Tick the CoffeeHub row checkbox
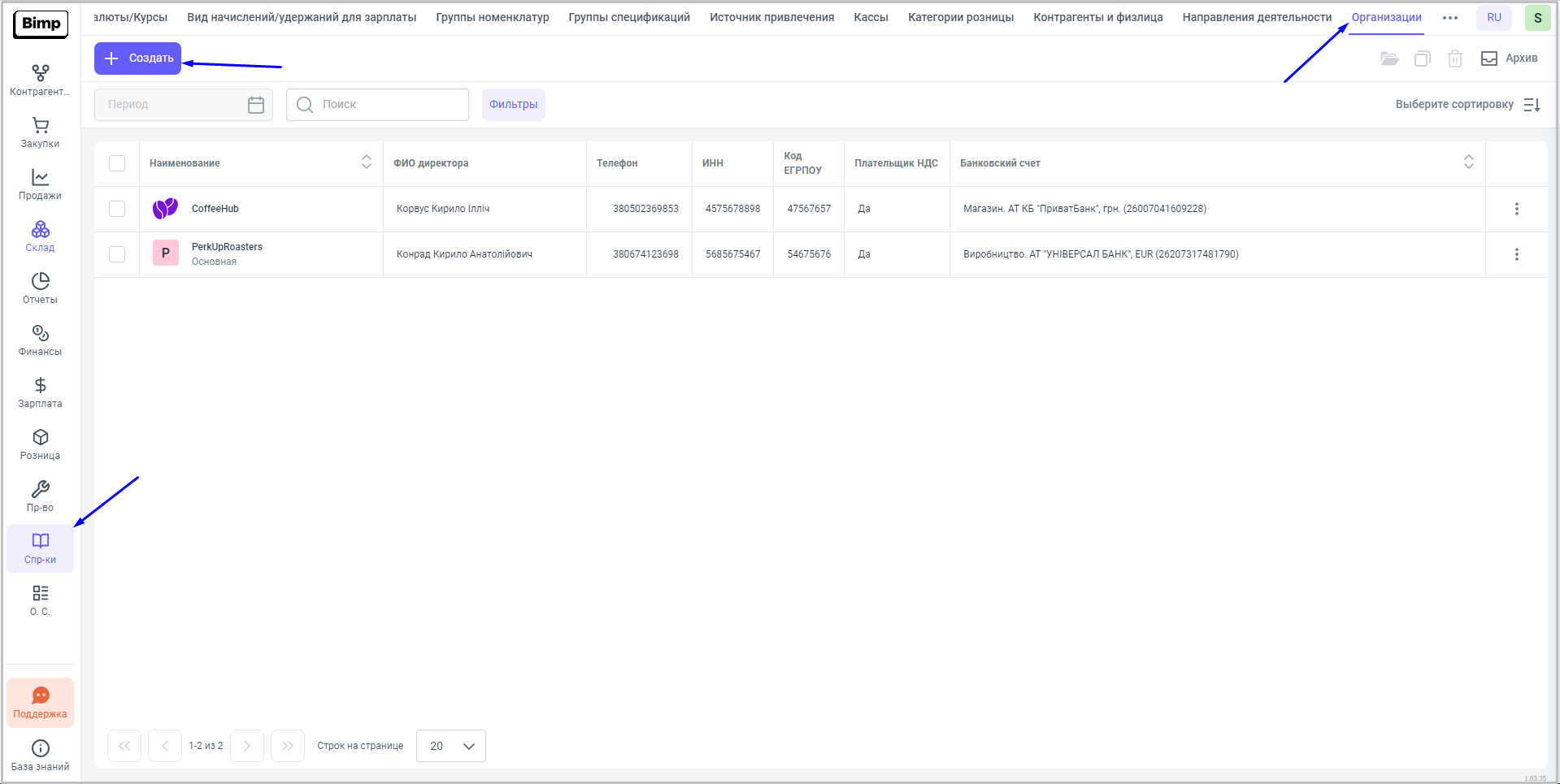 click(x=117, y=209)
